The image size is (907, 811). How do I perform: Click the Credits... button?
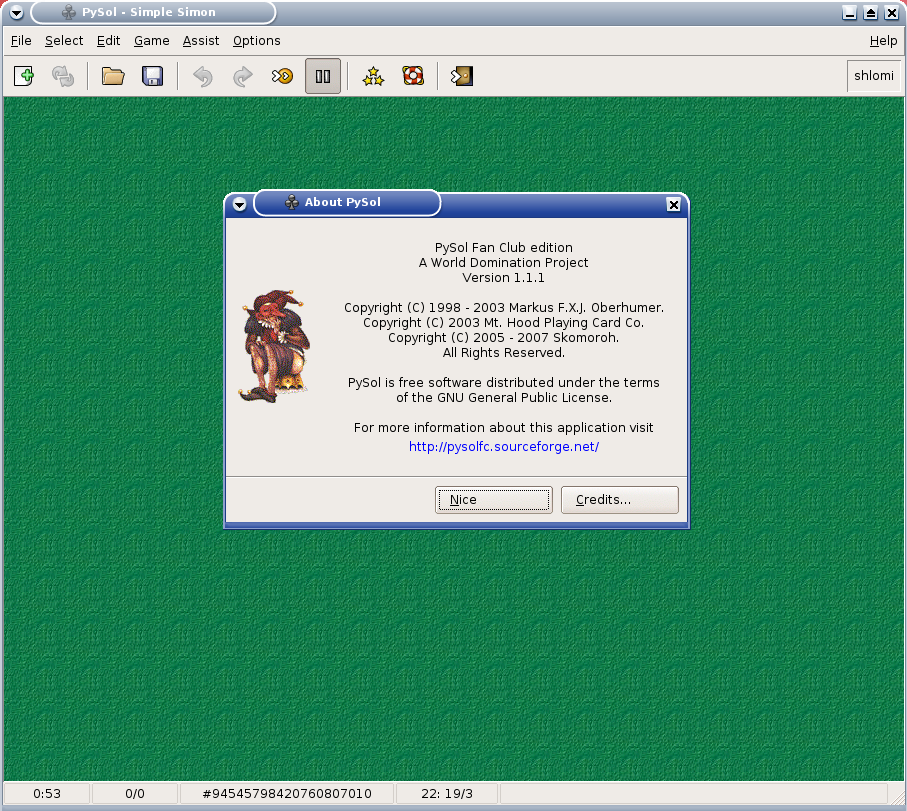pos(620,500)
